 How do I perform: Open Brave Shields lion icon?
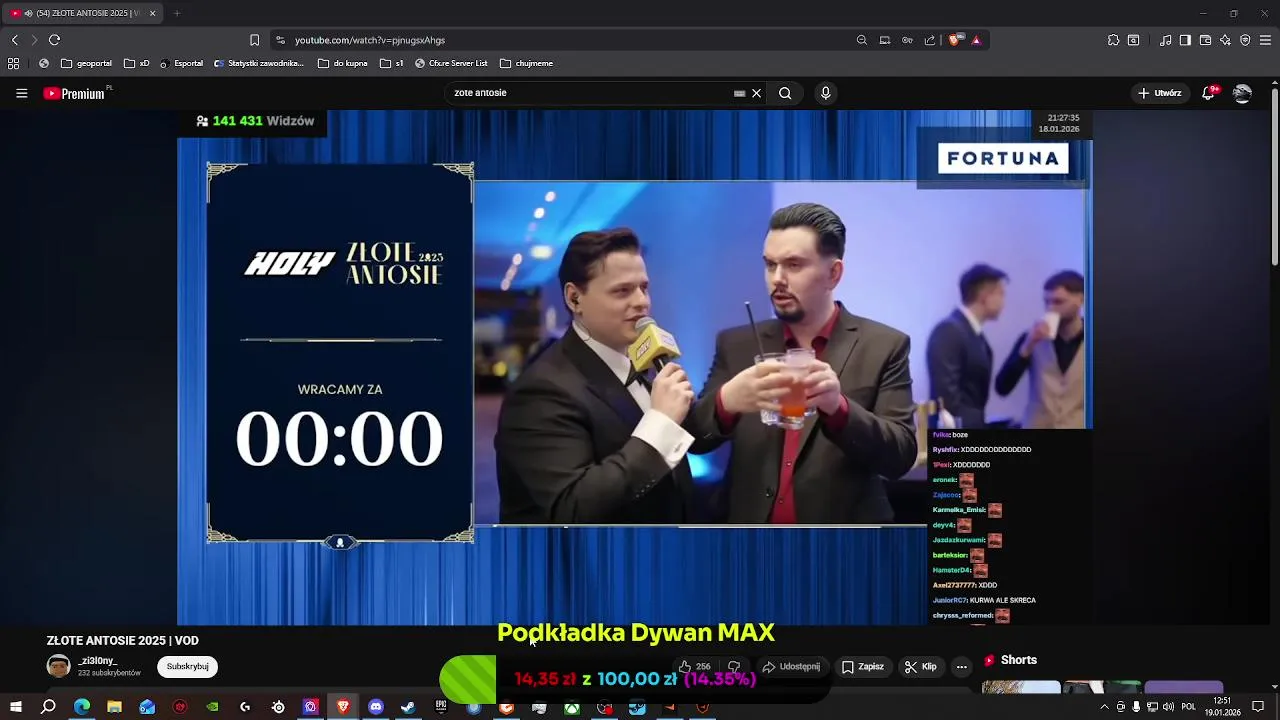954,40
